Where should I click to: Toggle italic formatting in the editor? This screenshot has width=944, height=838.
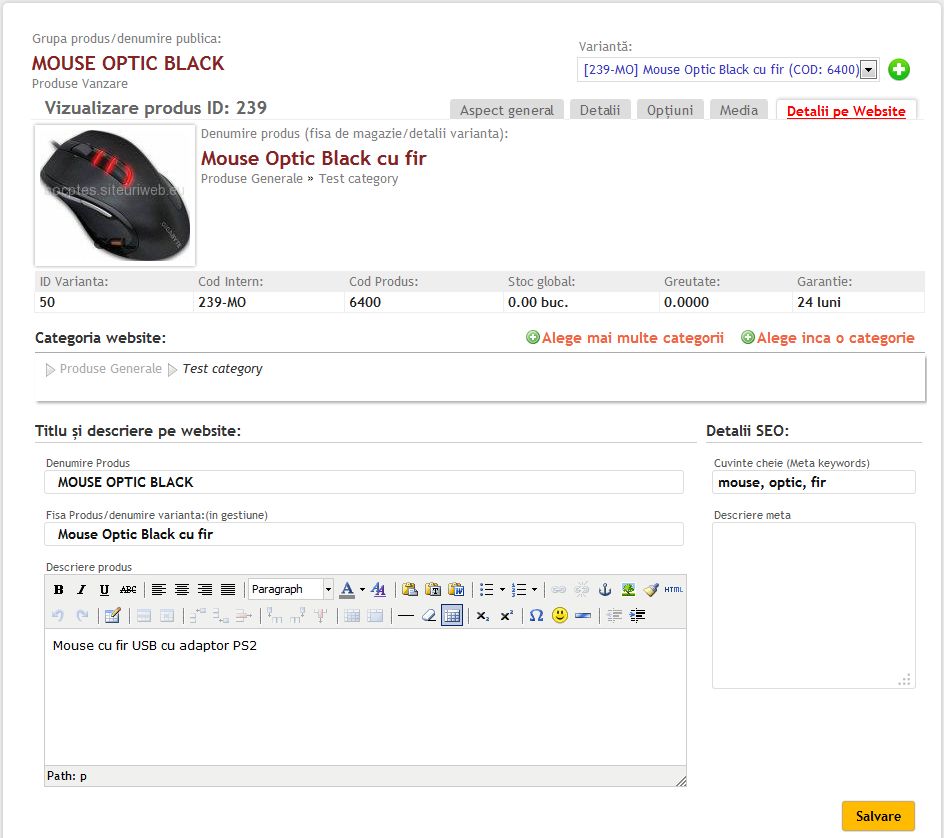click(x=81, y=590)
